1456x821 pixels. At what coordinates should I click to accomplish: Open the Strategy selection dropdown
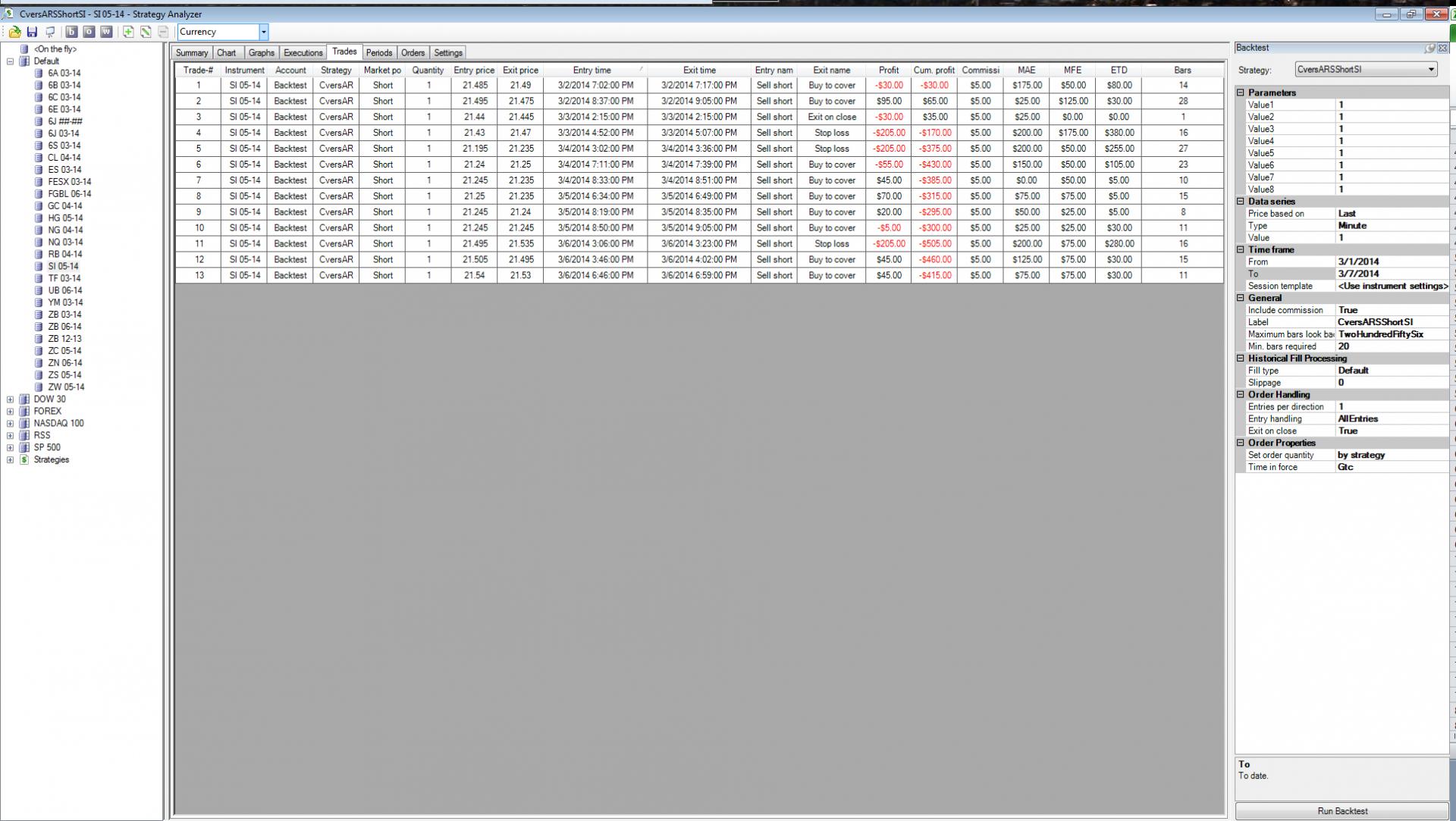pos(1431,69)
